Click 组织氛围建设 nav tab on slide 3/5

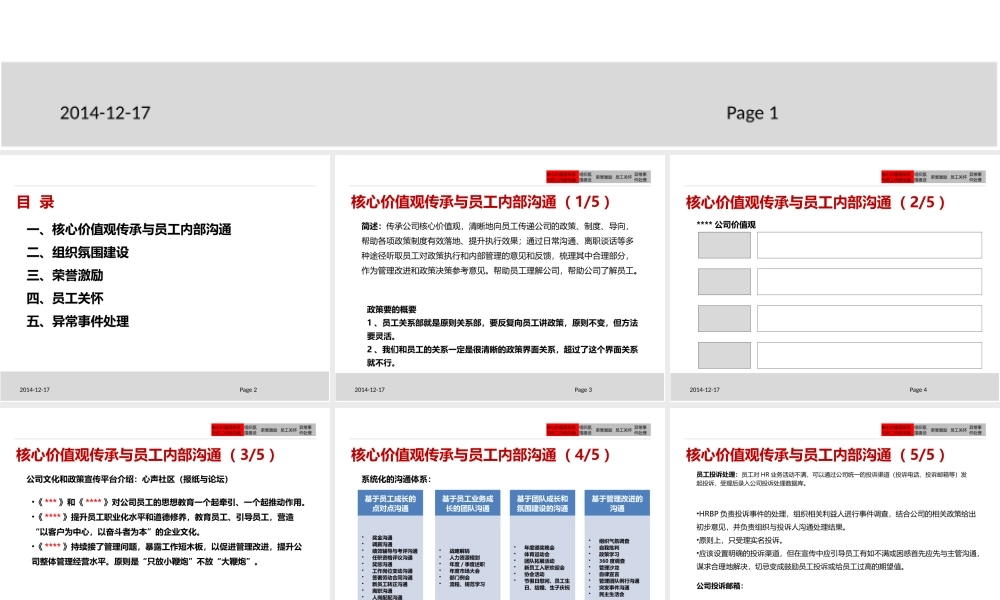point(251,430)
